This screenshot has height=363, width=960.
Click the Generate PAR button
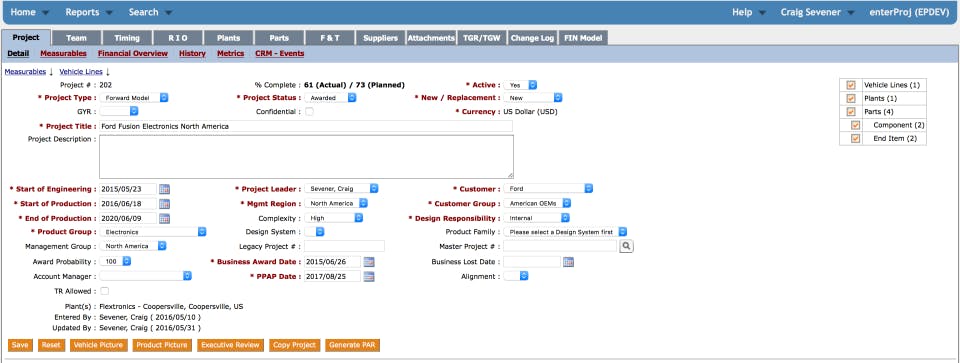[353, 345]
